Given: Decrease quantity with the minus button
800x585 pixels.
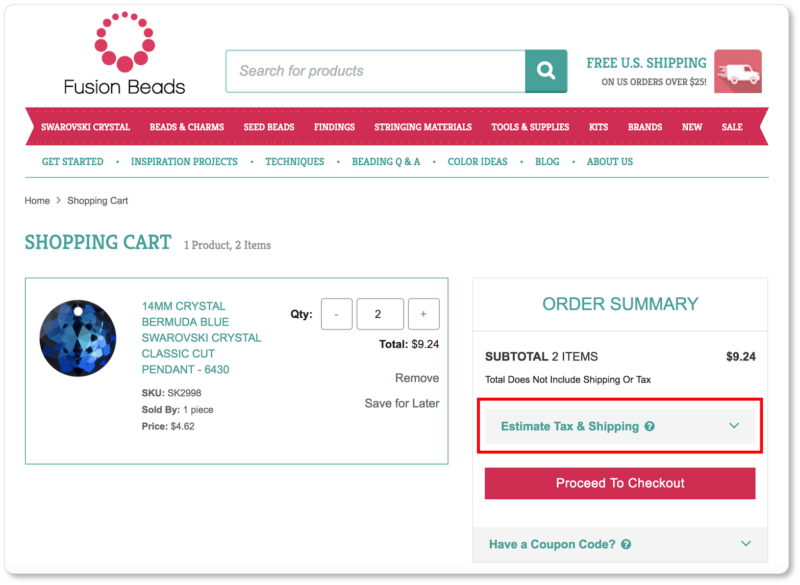Looking at the screenshot, I should [x=337, y=314].
